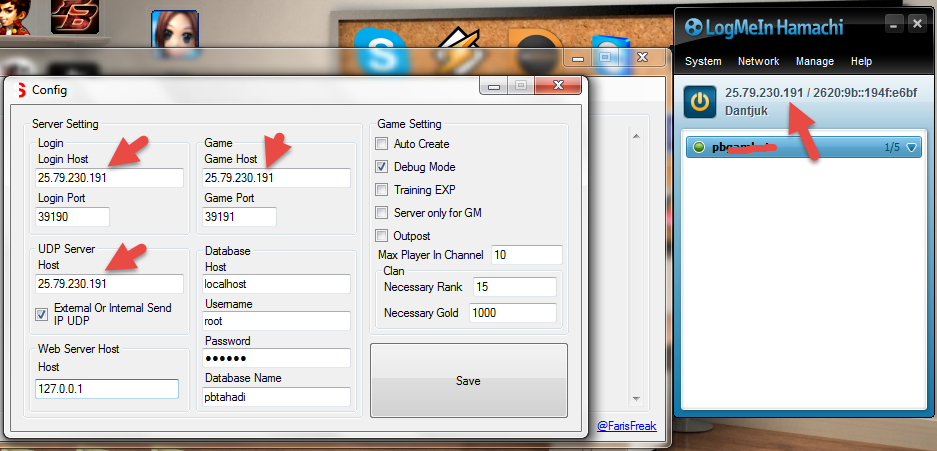Click the Save button

(x=468, y=381)
